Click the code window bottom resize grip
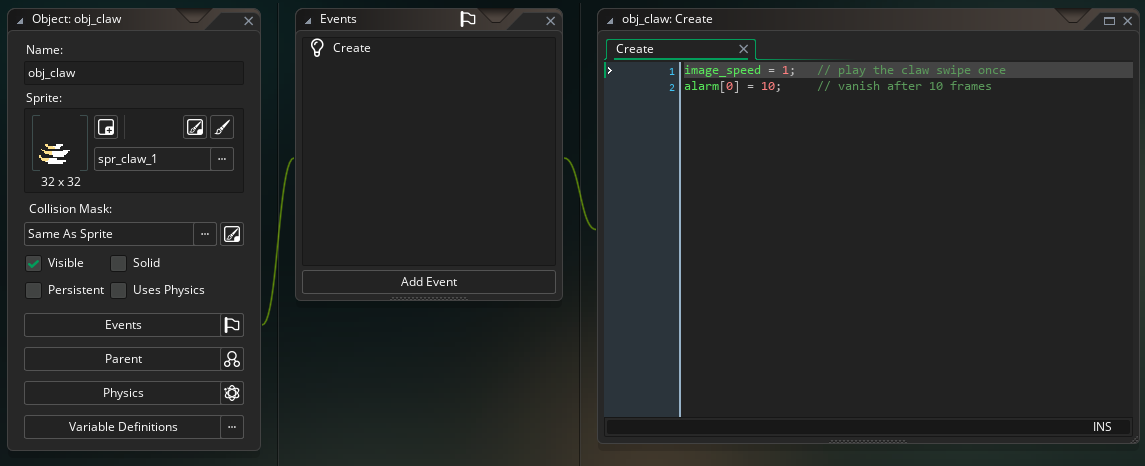The height and width of the screenshot is (466, 1145). coord(866,441)
